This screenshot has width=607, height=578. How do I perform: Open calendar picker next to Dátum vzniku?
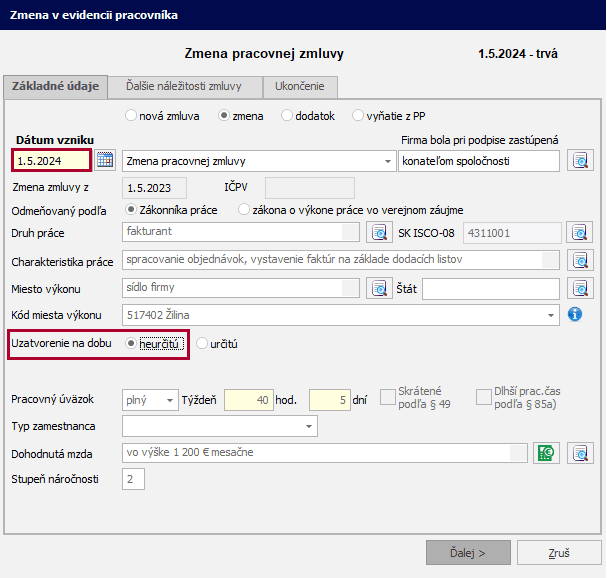[105, 160]
